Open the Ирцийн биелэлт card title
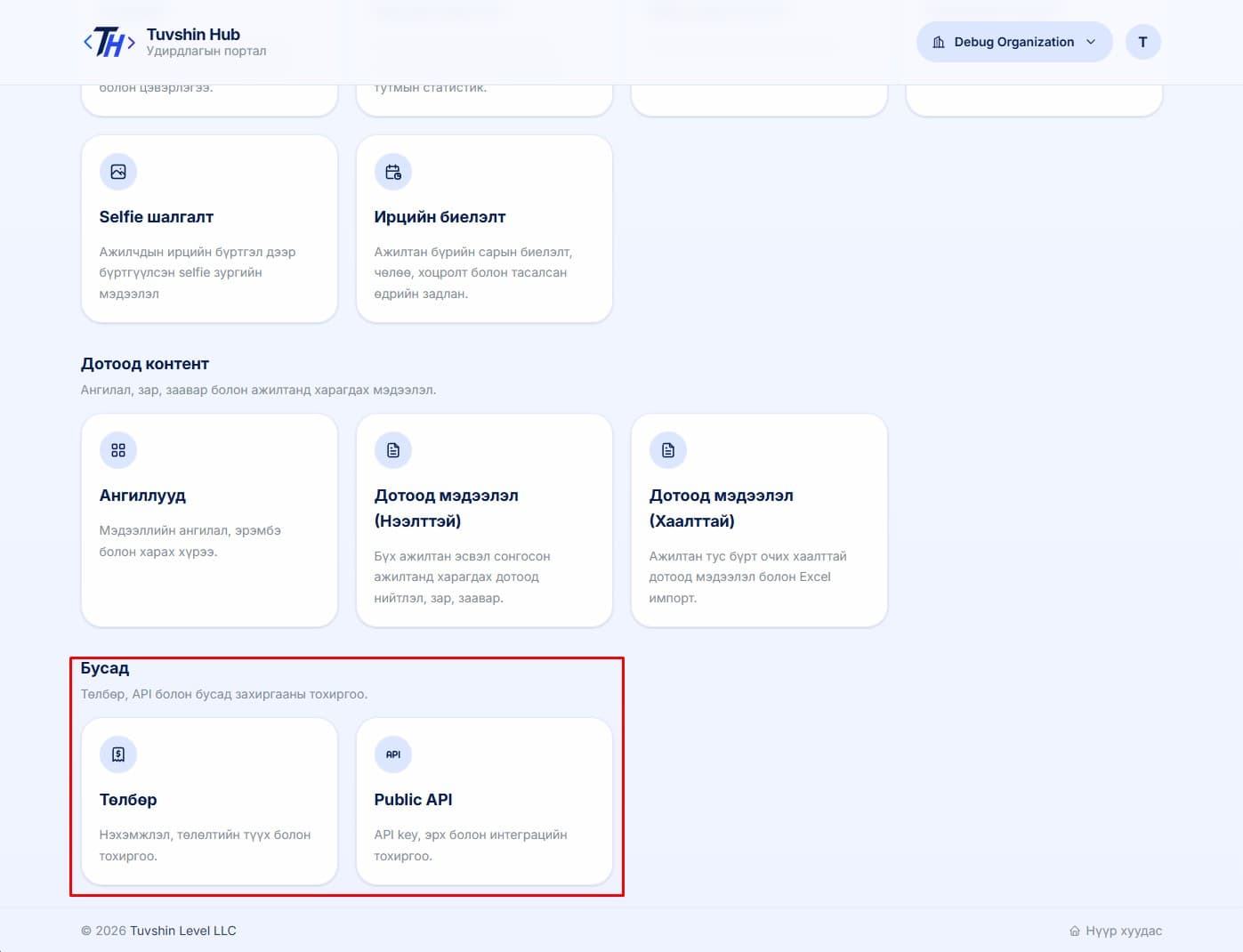Image resolution: width=1243 pixels, height=952 pixels. pyautogui.click(x=440, y=217)
